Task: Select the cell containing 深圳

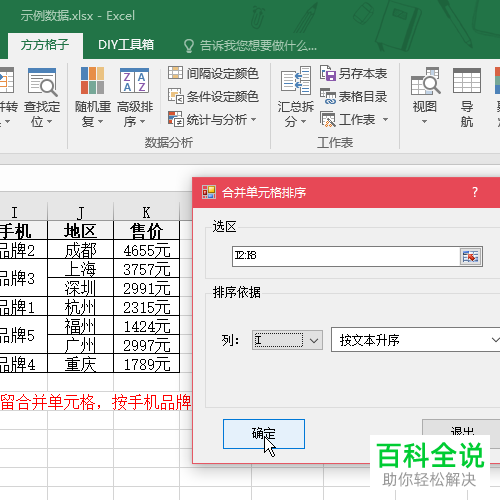Action: pos(80,288)
